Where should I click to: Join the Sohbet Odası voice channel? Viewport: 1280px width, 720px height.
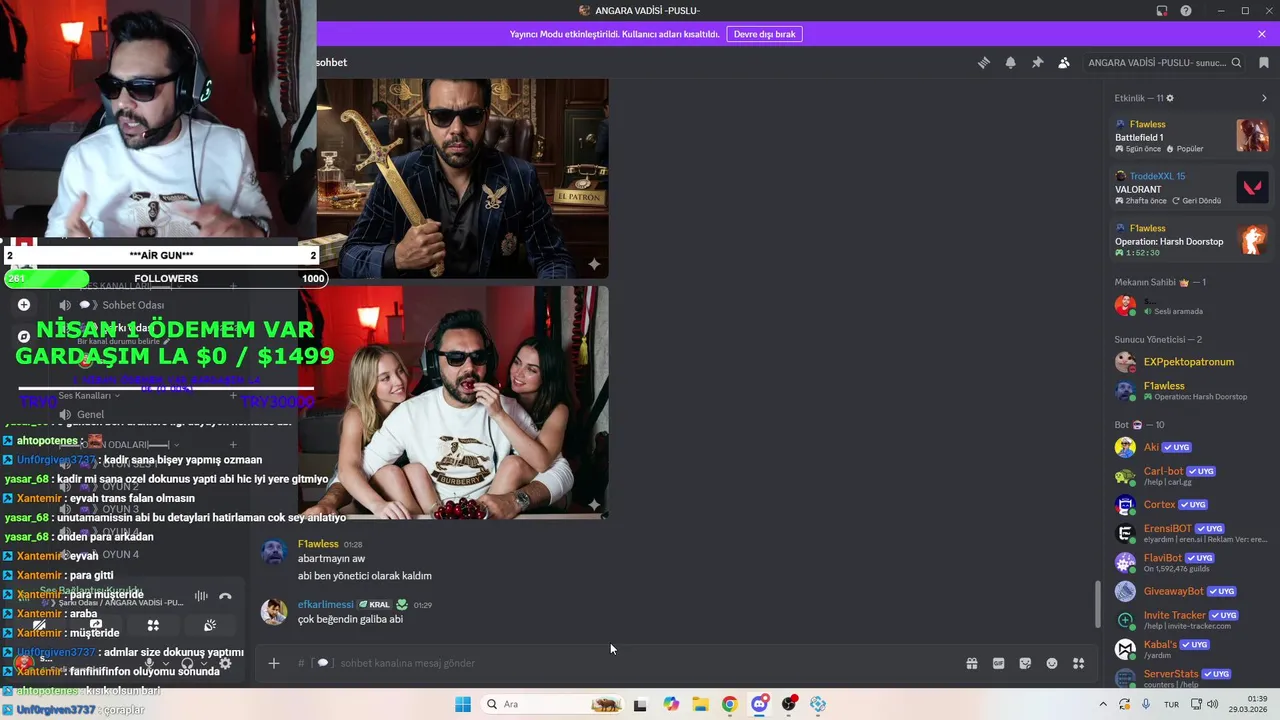133,305
